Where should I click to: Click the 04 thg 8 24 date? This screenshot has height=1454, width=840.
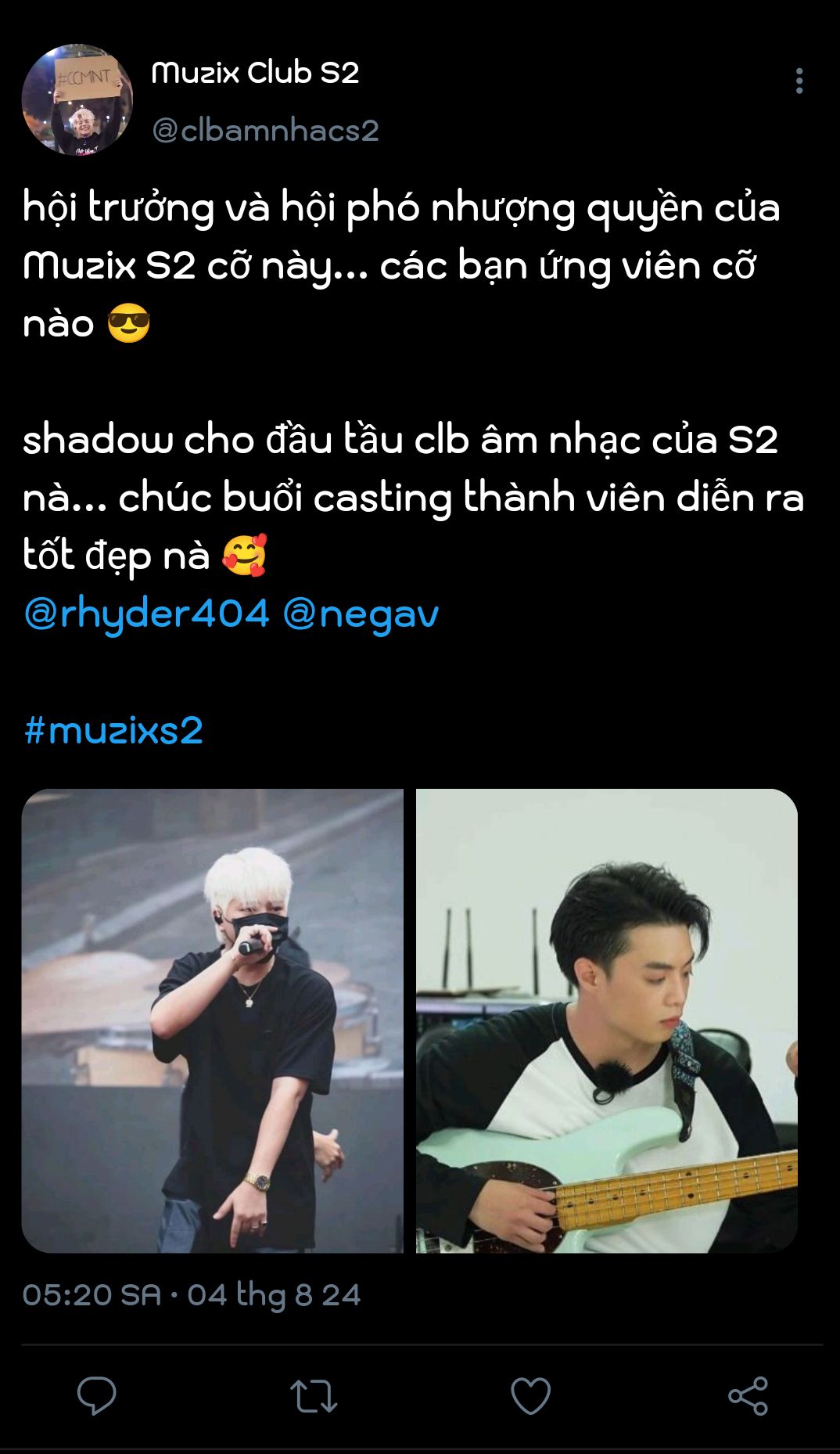tap(274, 1295)
